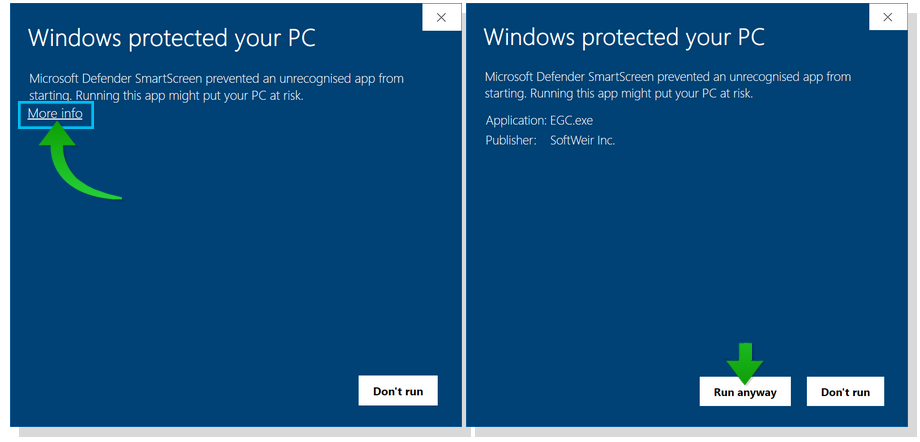Click the SoftWeir Inc. publisher name
Image resolution: width=920 pixels, height=442 pixels.
click(583, 141)
